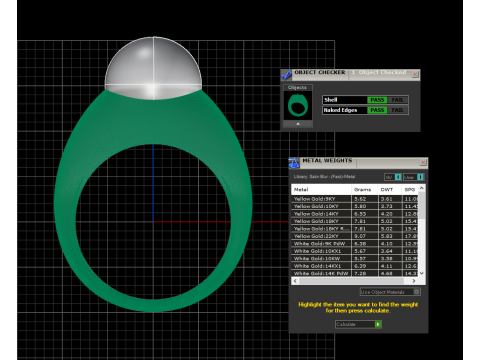Click the Metal Weights scale icon

294,163
